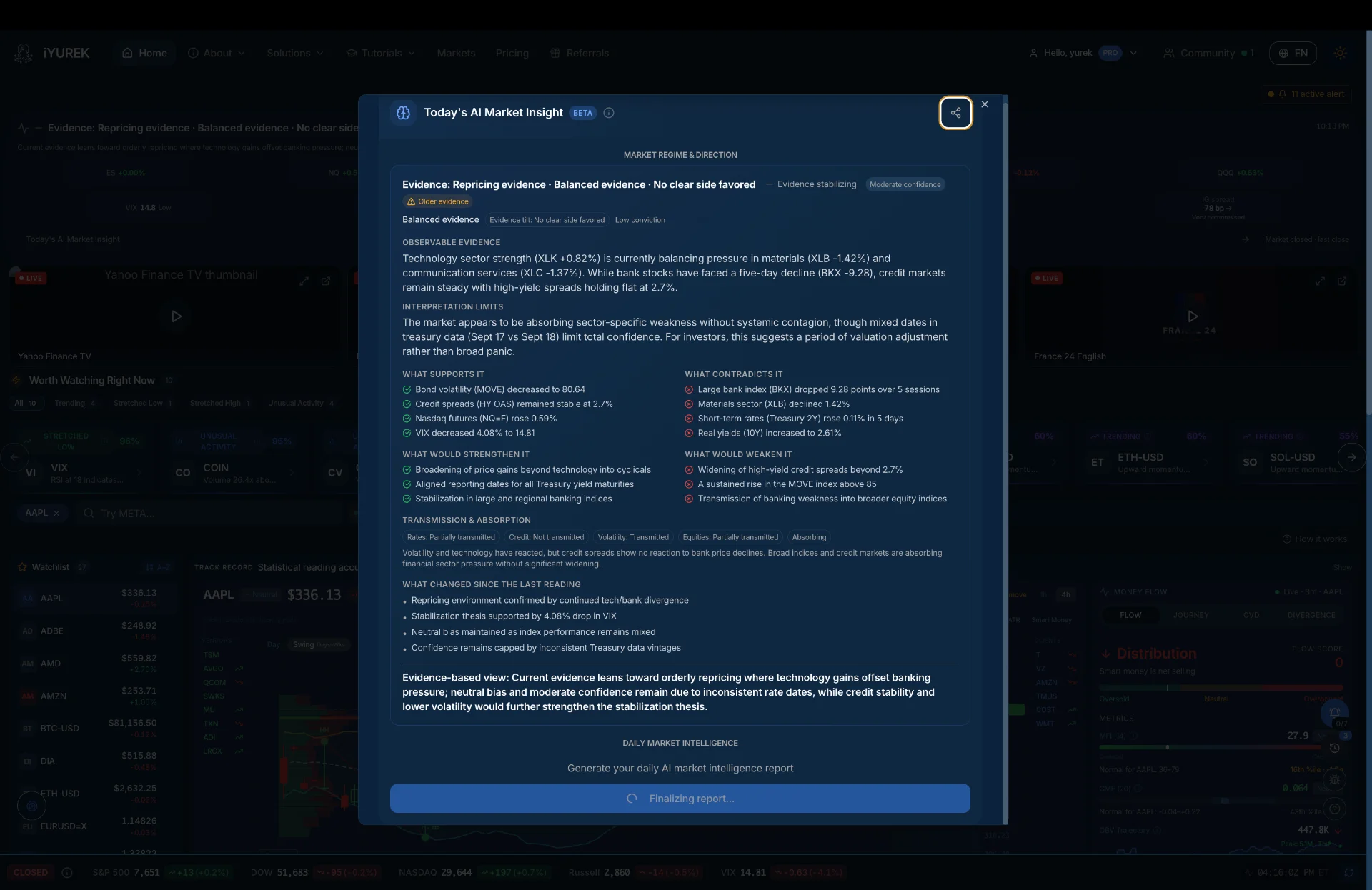The height and width of the screenshot is (890, 1372).
Task: Expand the Tutorials dropdown menu
Action: tap(381, 53)
